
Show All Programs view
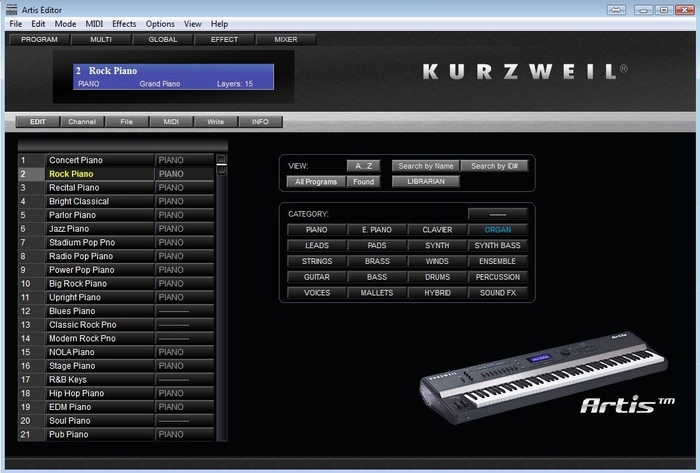click(316, 182)
